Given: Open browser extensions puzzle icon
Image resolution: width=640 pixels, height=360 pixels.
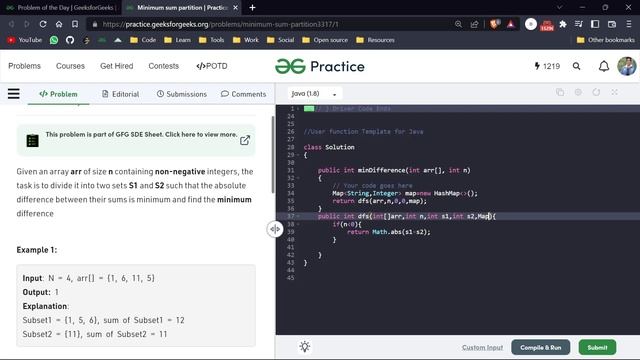Looking at the screenshot, I should 563,24.
